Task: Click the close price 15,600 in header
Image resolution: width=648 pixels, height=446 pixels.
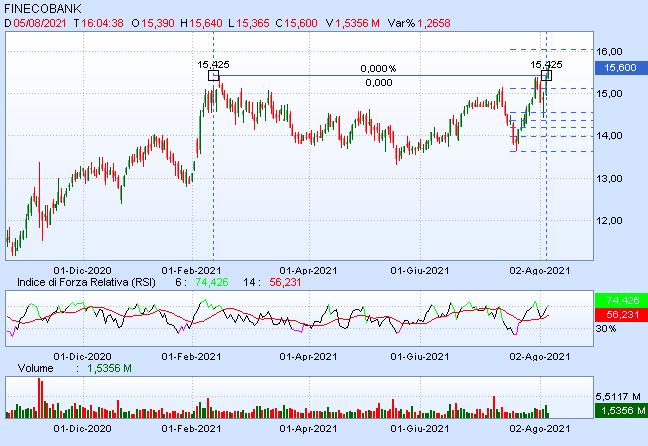Action: 301,23
